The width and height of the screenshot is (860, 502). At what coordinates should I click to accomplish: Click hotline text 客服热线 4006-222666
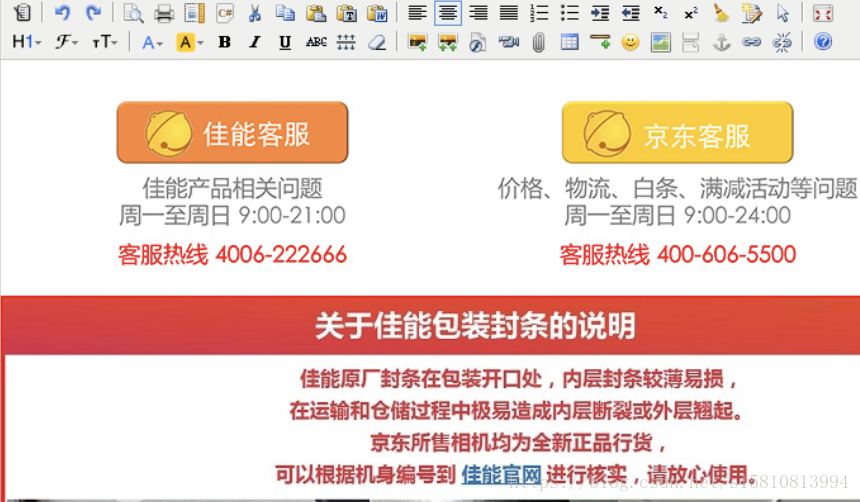(233, 255)
